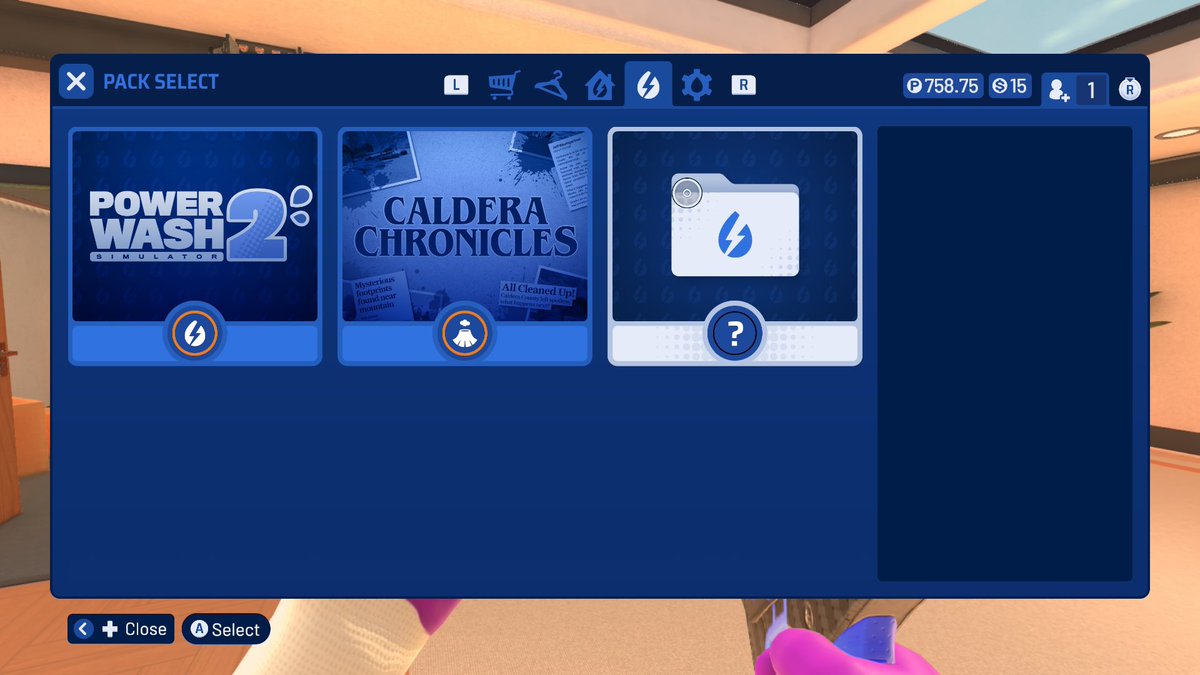Select the mystery folder pack card
This screenshot has width=1200, height=675.
(735, 246)
